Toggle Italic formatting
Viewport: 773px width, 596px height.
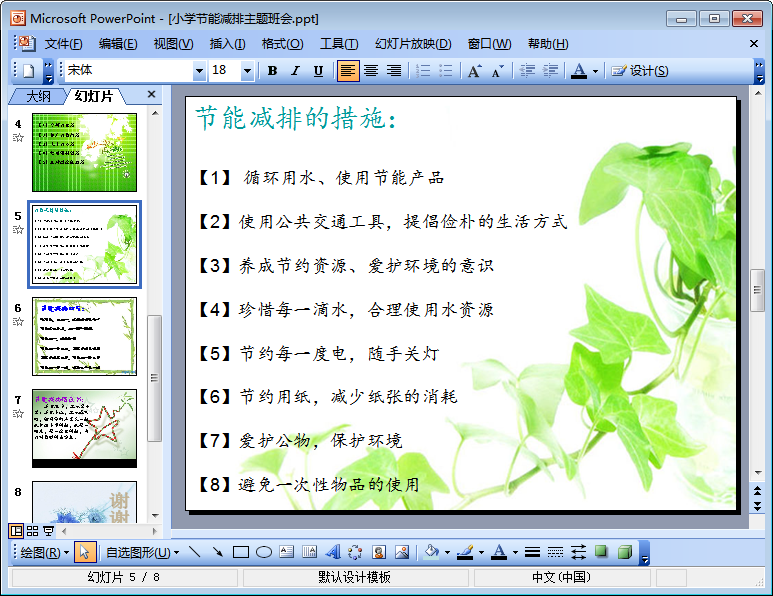tap(295, 71)
